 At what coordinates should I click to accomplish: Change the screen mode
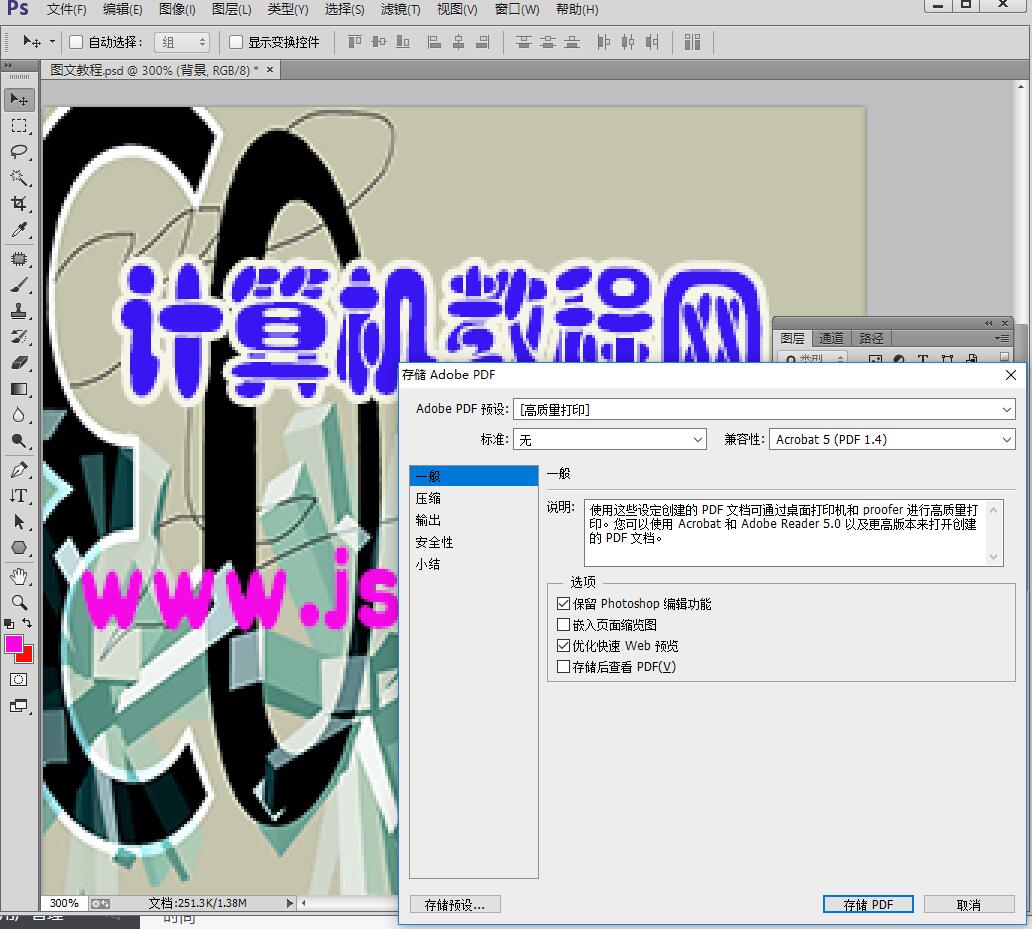point(19,707)
